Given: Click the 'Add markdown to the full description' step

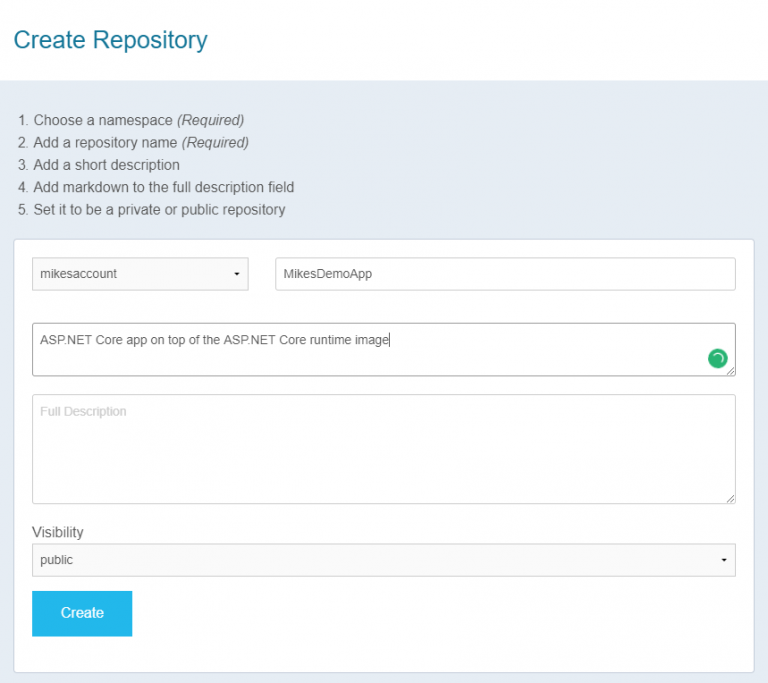Looking at the screenshot, I should [x=163, y=187].
